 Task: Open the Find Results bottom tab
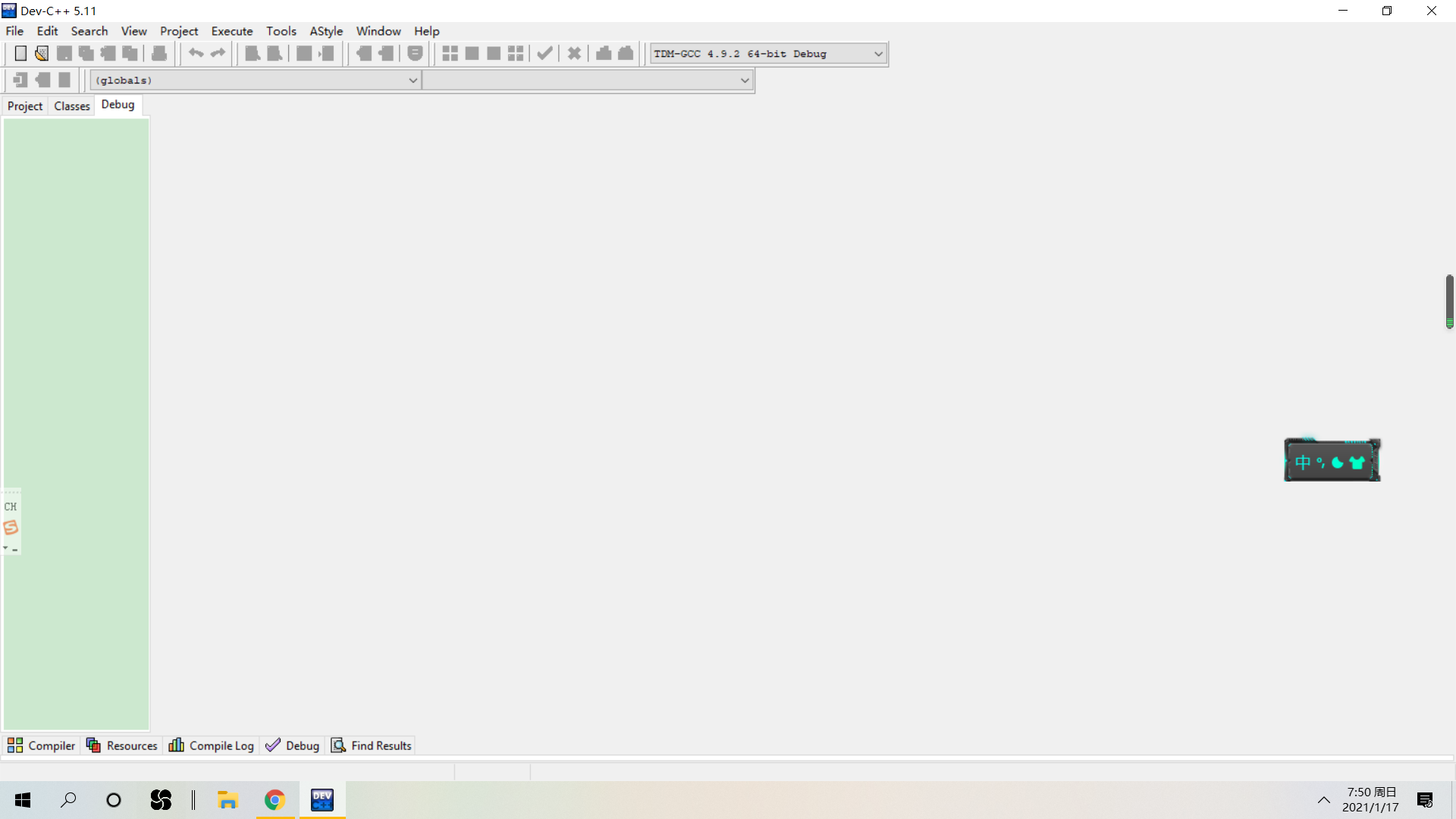tap(372, 745)
